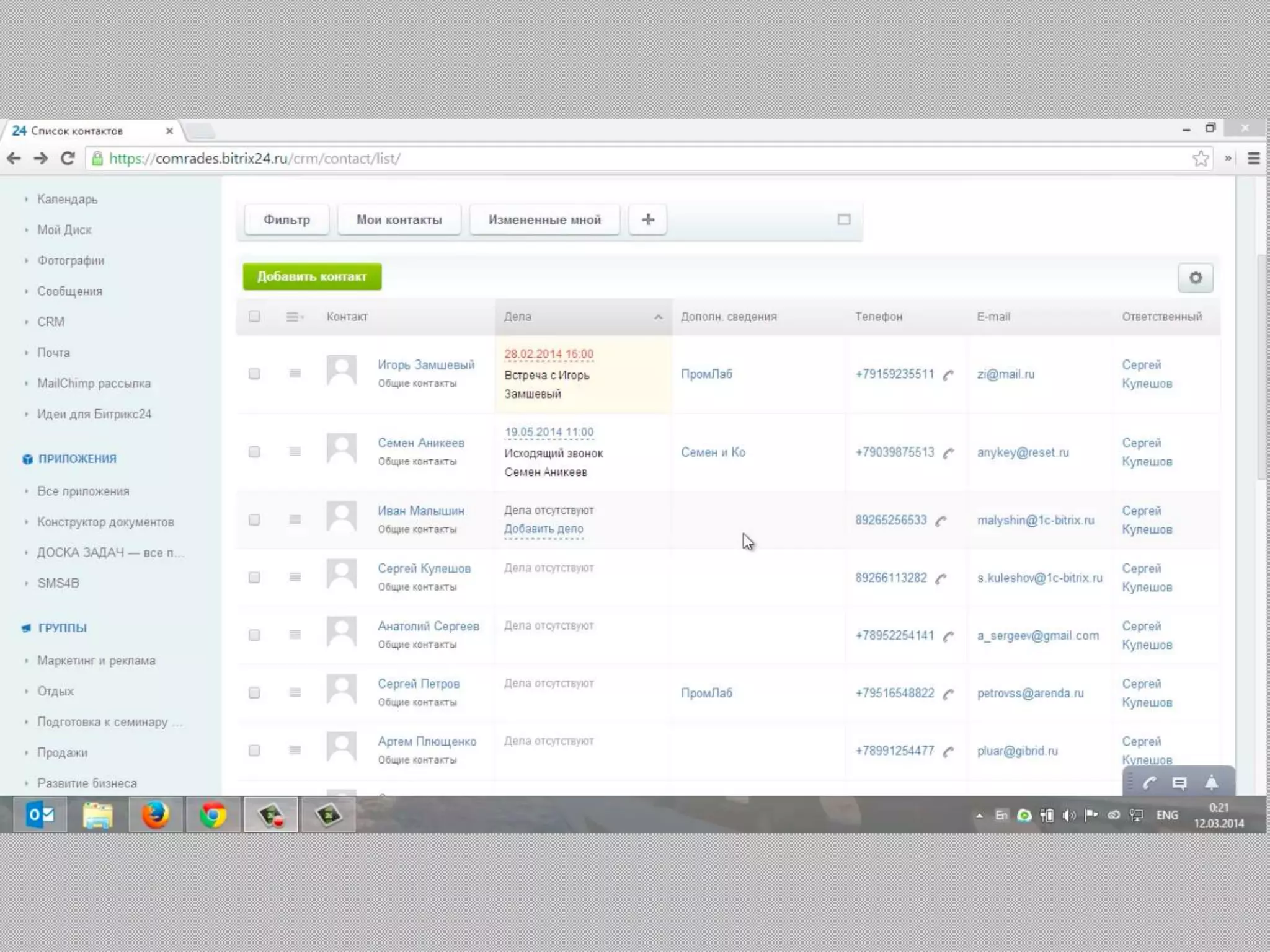The width and height of the screenshot is (1270, 952).
Task: Click the notifications bell icon
Action: click(1211, 783)
